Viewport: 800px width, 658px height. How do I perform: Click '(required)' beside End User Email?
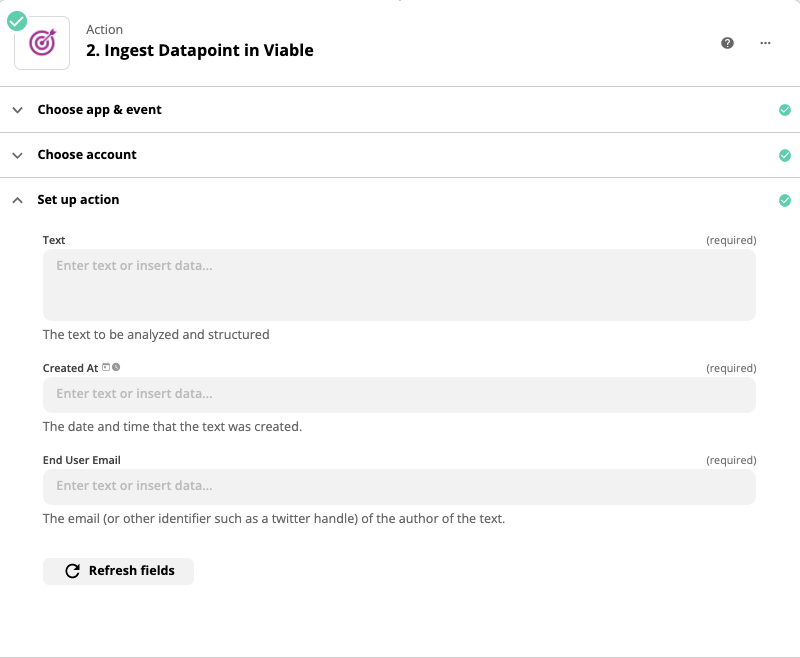[731, 460]
